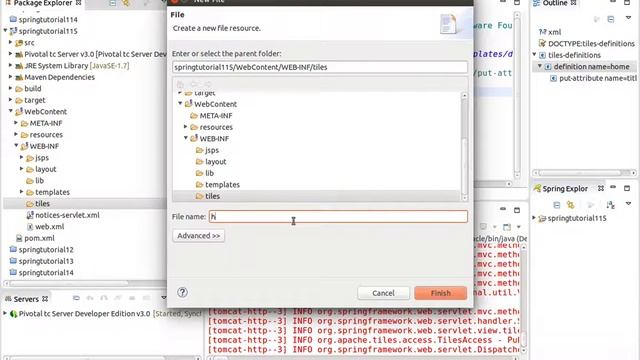
Task: Click the sort icon in Spring Explorer
Action: (x=611, y=204)
